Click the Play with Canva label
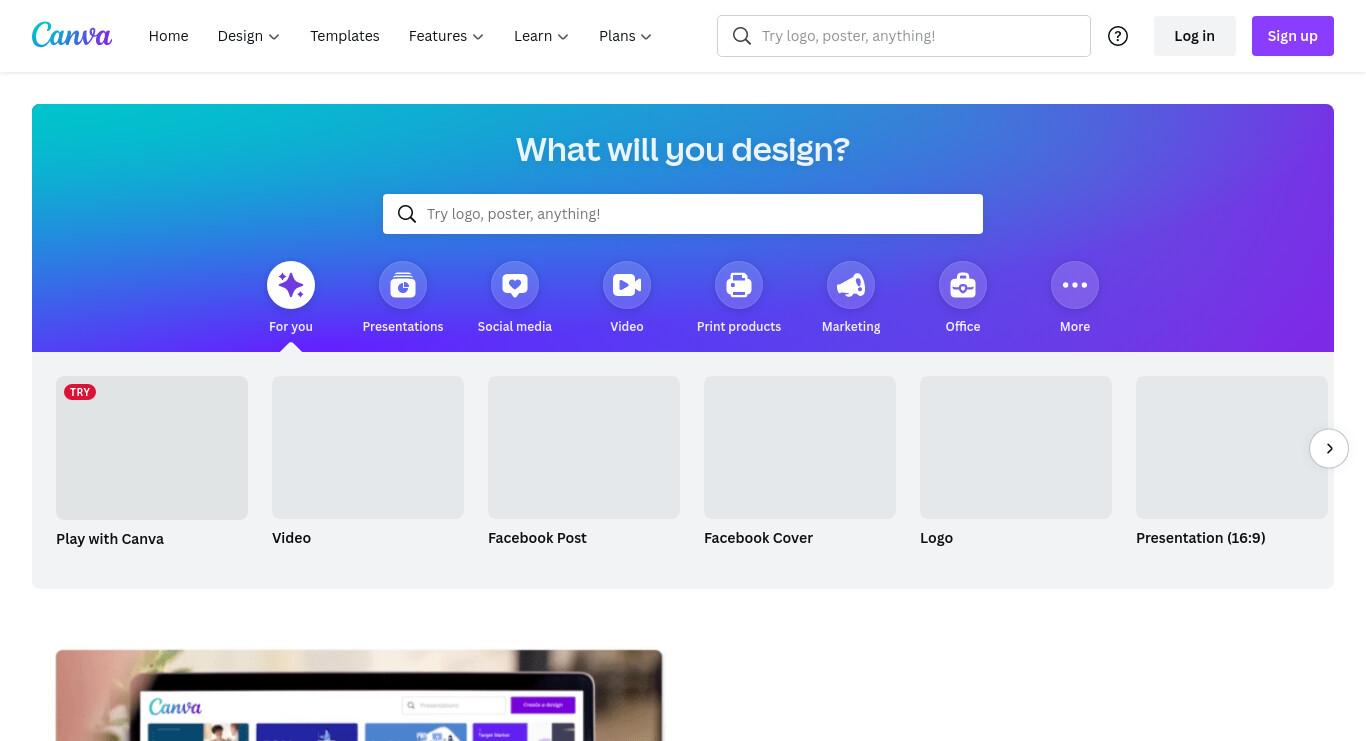This screenshot has width=1366, height=741. click(110, 539)
